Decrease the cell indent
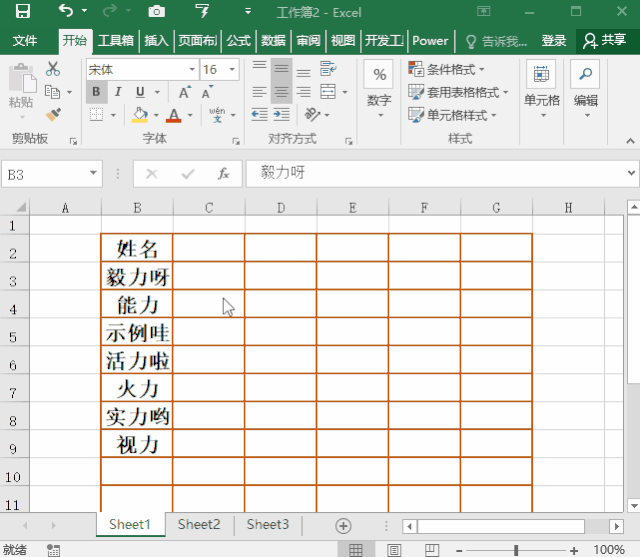 (x=259, y=115)
